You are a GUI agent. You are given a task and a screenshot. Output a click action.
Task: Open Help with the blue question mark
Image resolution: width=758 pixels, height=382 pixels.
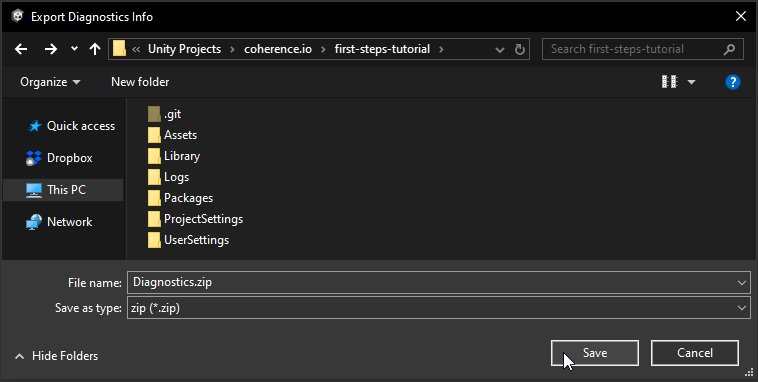point(733,82)
